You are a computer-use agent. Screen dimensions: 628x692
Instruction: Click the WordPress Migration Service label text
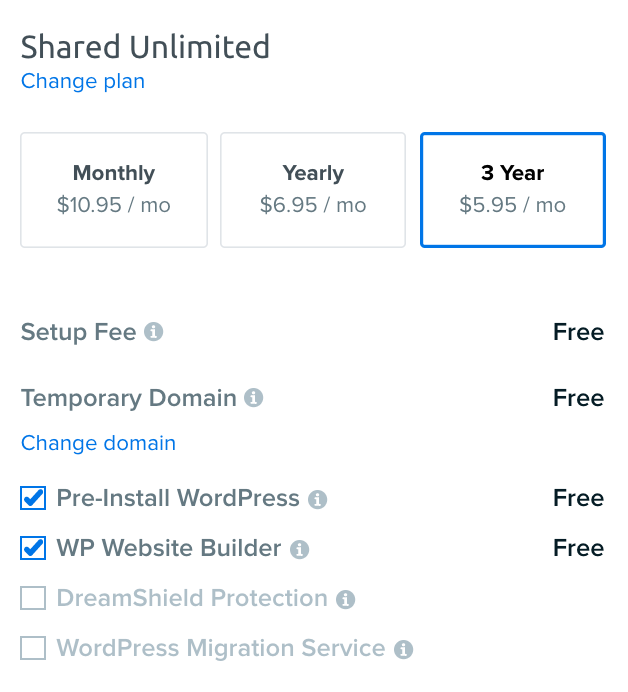pyautogui.click(x=221, y=648)
